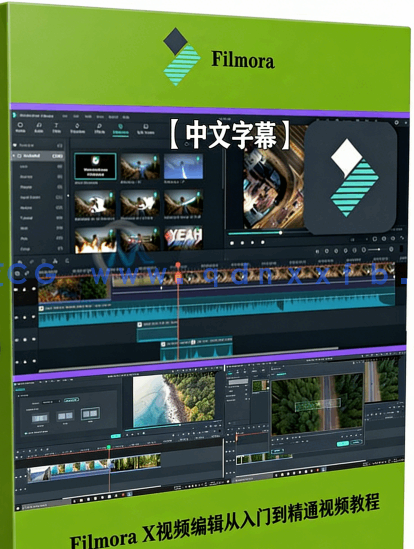Click the zoom-in icon right of timeline zoom slider
414x549 pixels.
tap(391, 249)
